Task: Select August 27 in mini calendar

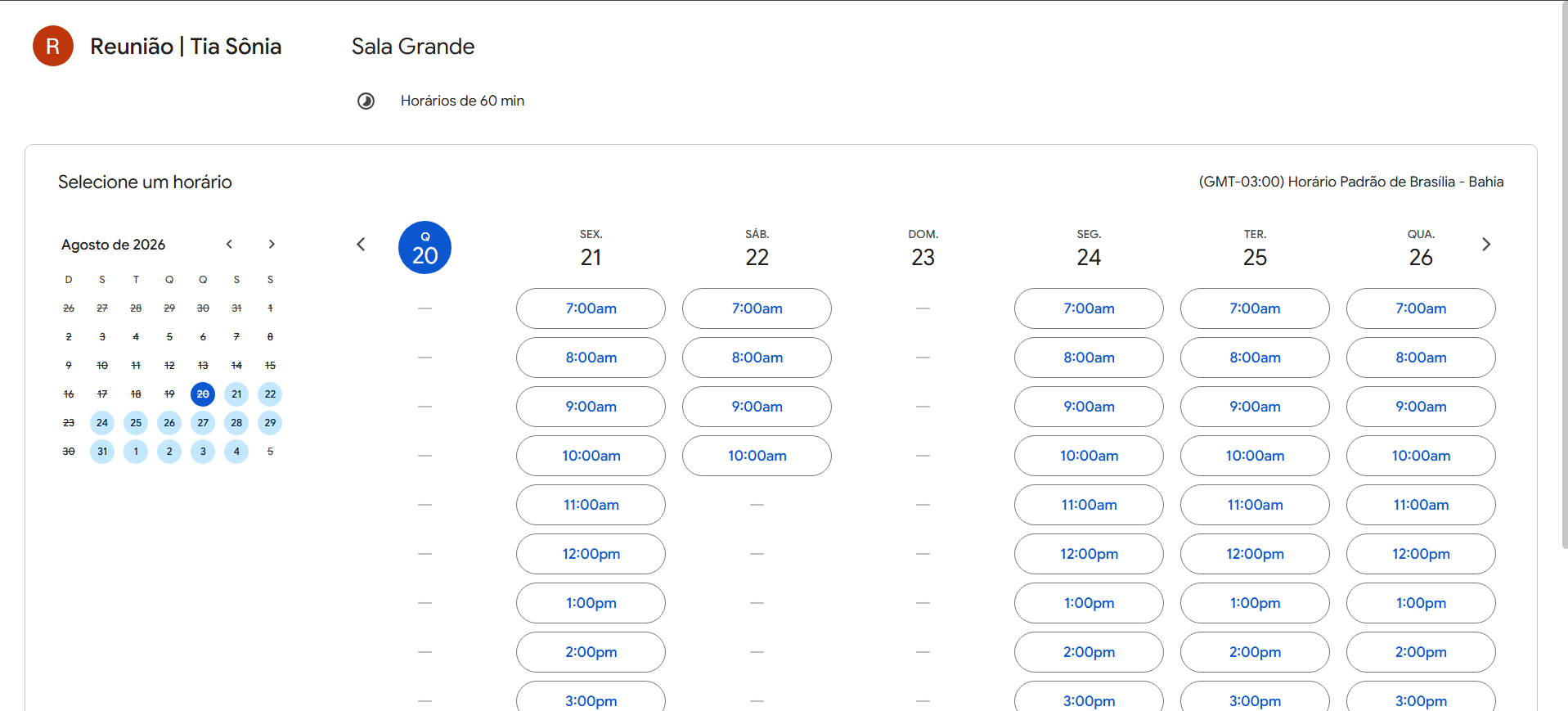Action: [203, 423]
